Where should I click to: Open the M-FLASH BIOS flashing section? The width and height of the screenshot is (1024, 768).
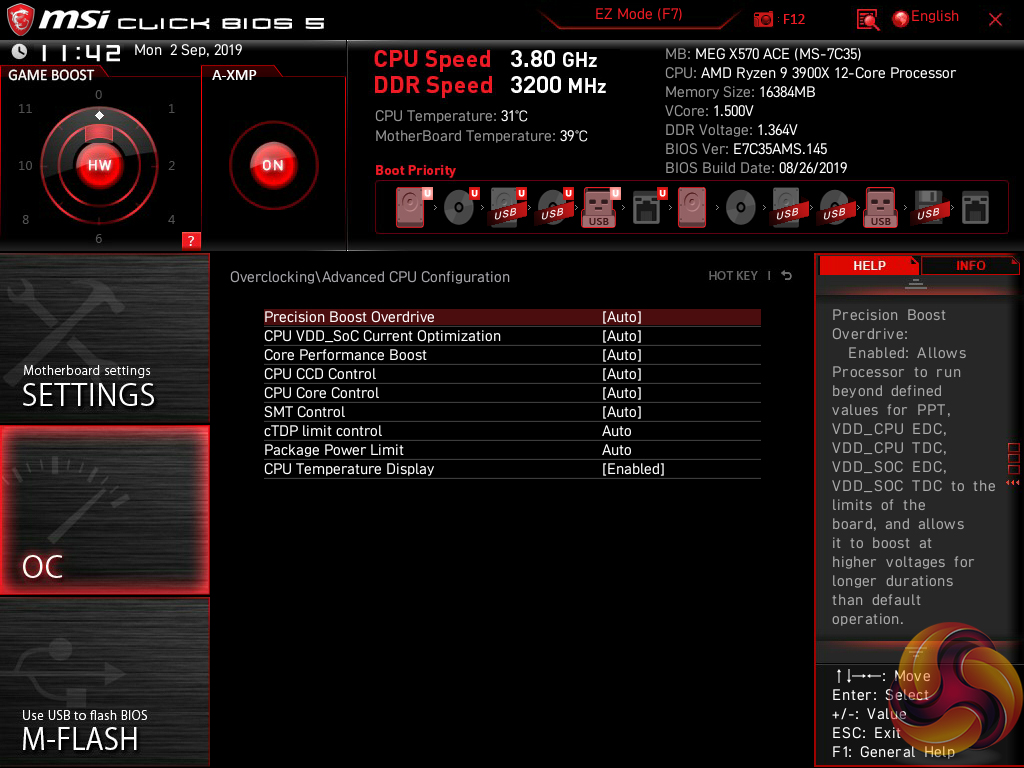(104, 682)
